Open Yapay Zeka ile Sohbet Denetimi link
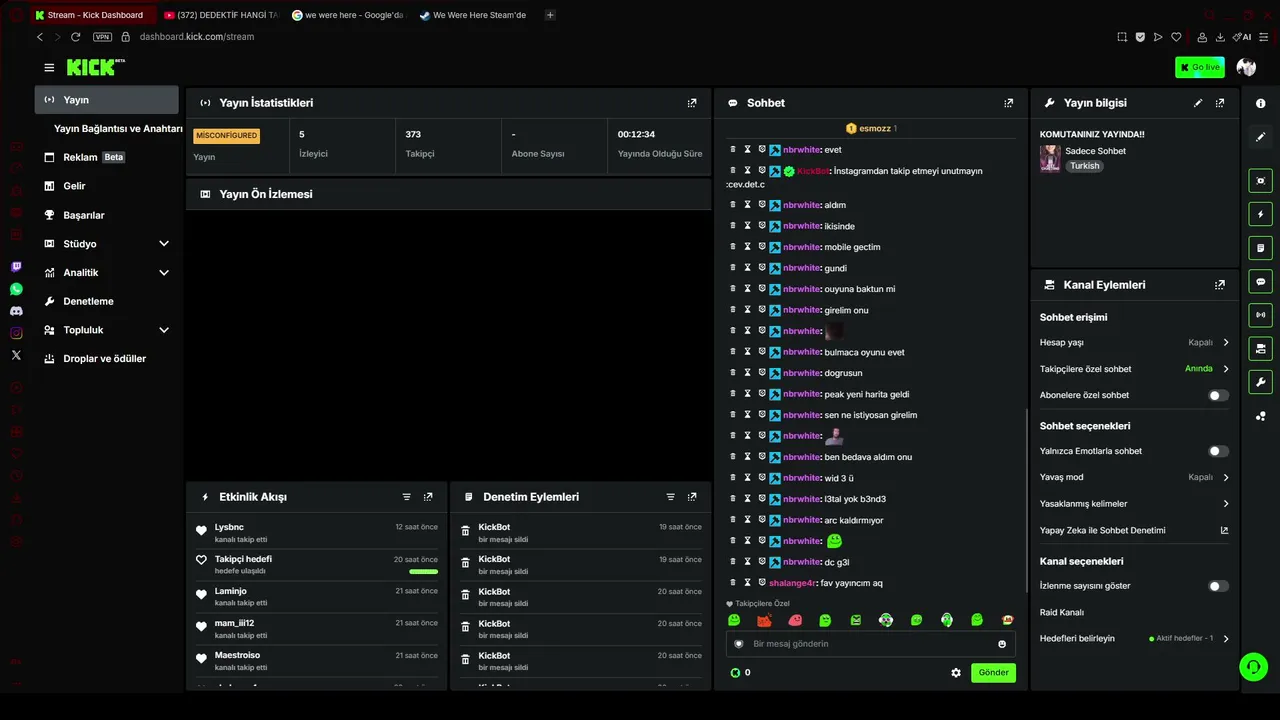Screen dimensions: 1280x720 pos(1134,530)
